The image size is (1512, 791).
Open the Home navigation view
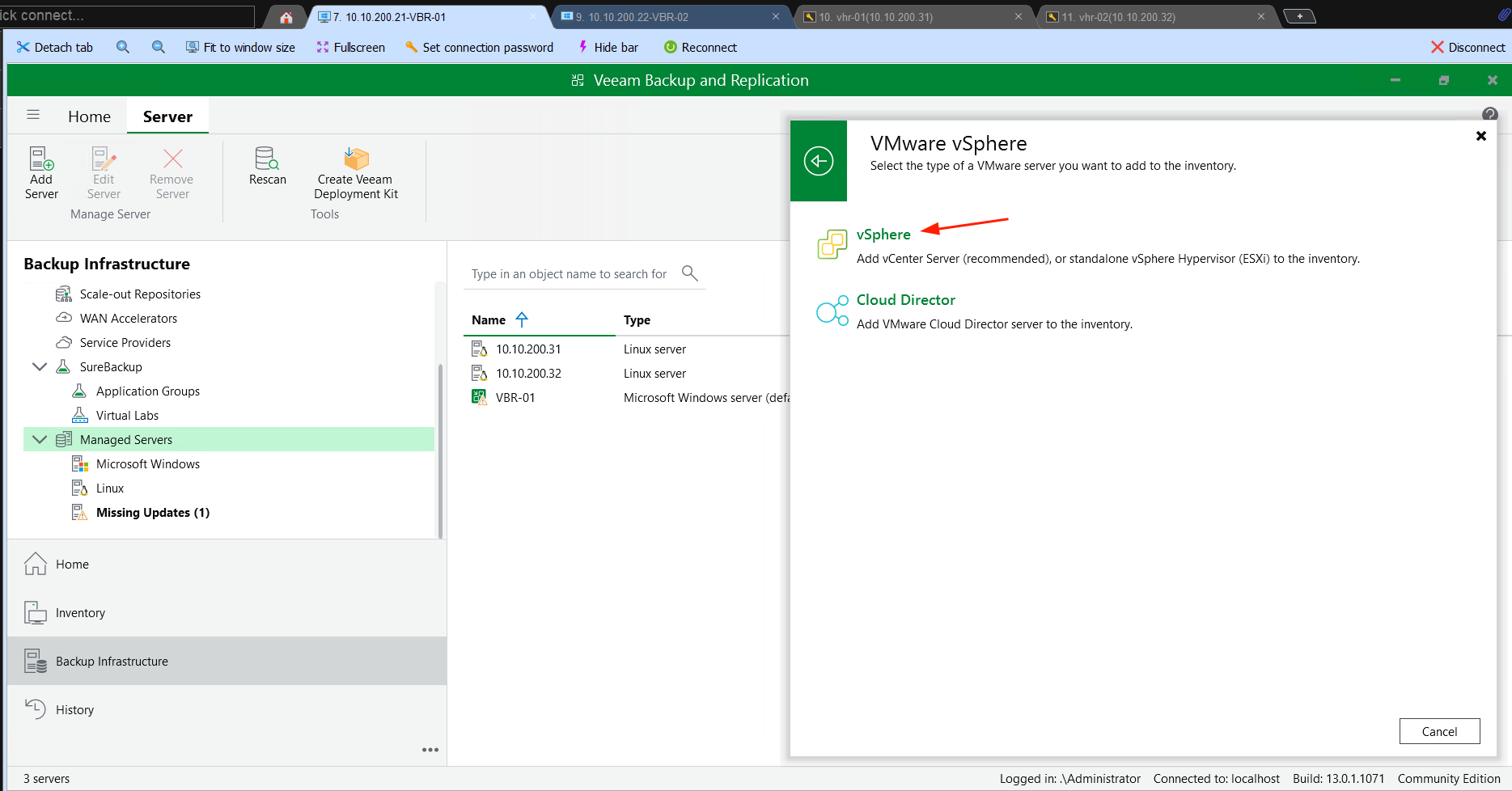(227, 564)
